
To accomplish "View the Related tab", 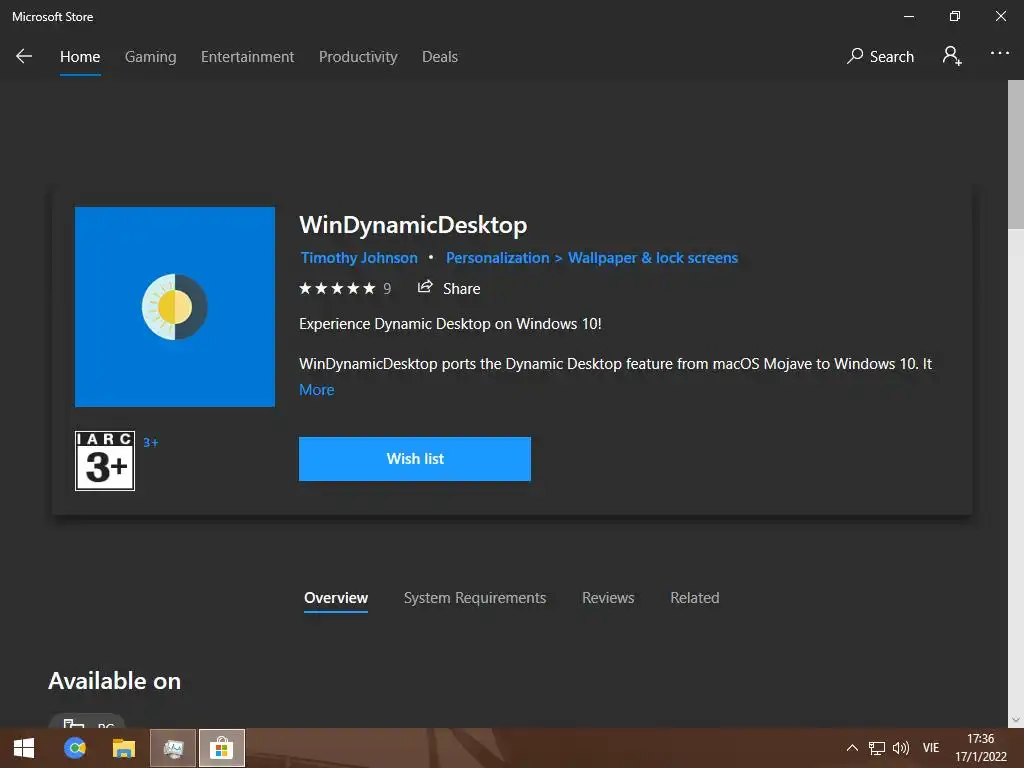I will pos(695,598).
